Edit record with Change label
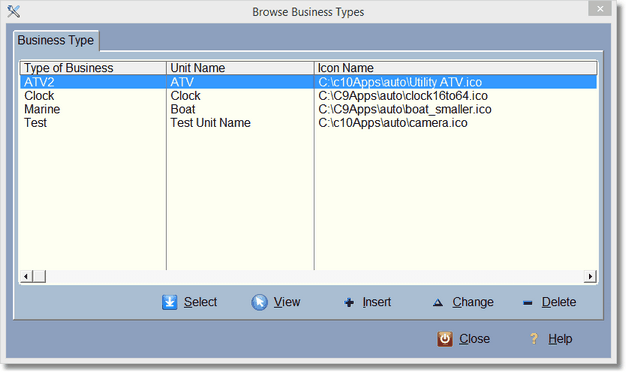Viewport: 626px width, 373px height. 473,302
